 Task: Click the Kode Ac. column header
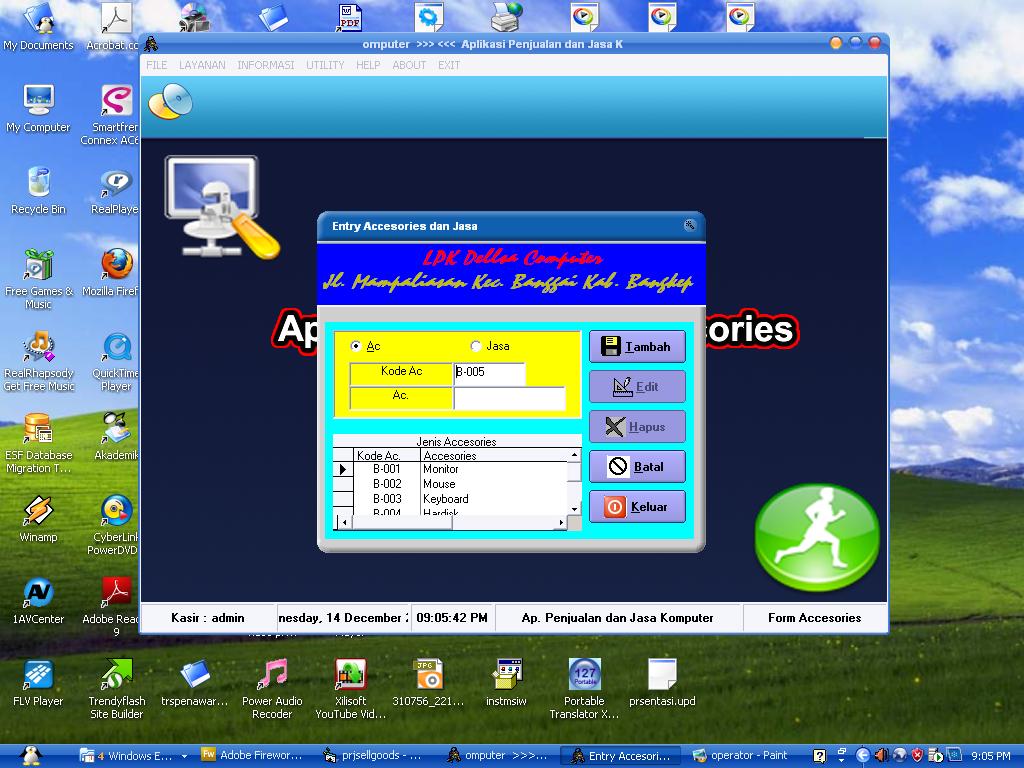click(387, 455)
